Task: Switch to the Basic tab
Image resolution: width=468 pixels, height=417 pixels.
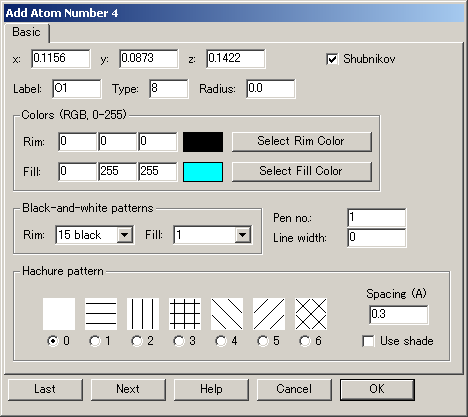Action: (26, 32)
